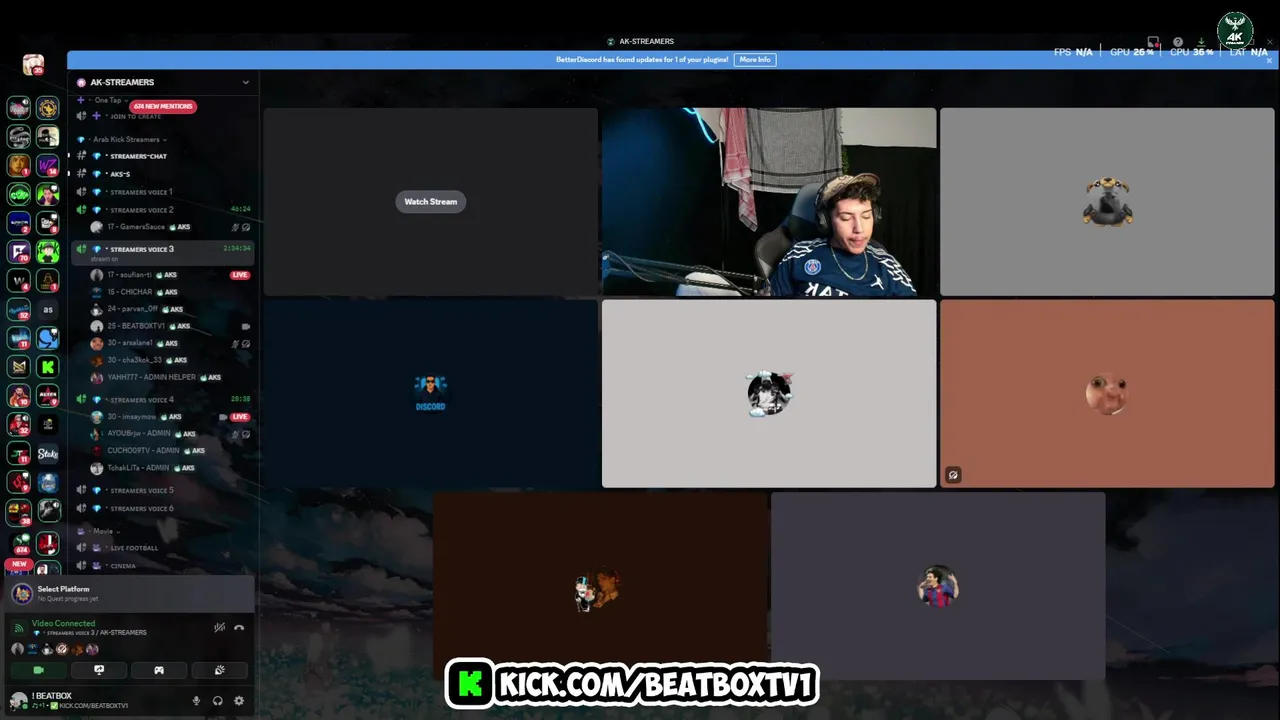Screen dimensions: 1280x720
Task: Click the Watch Stream button
Action: click(x=430, y=201)
